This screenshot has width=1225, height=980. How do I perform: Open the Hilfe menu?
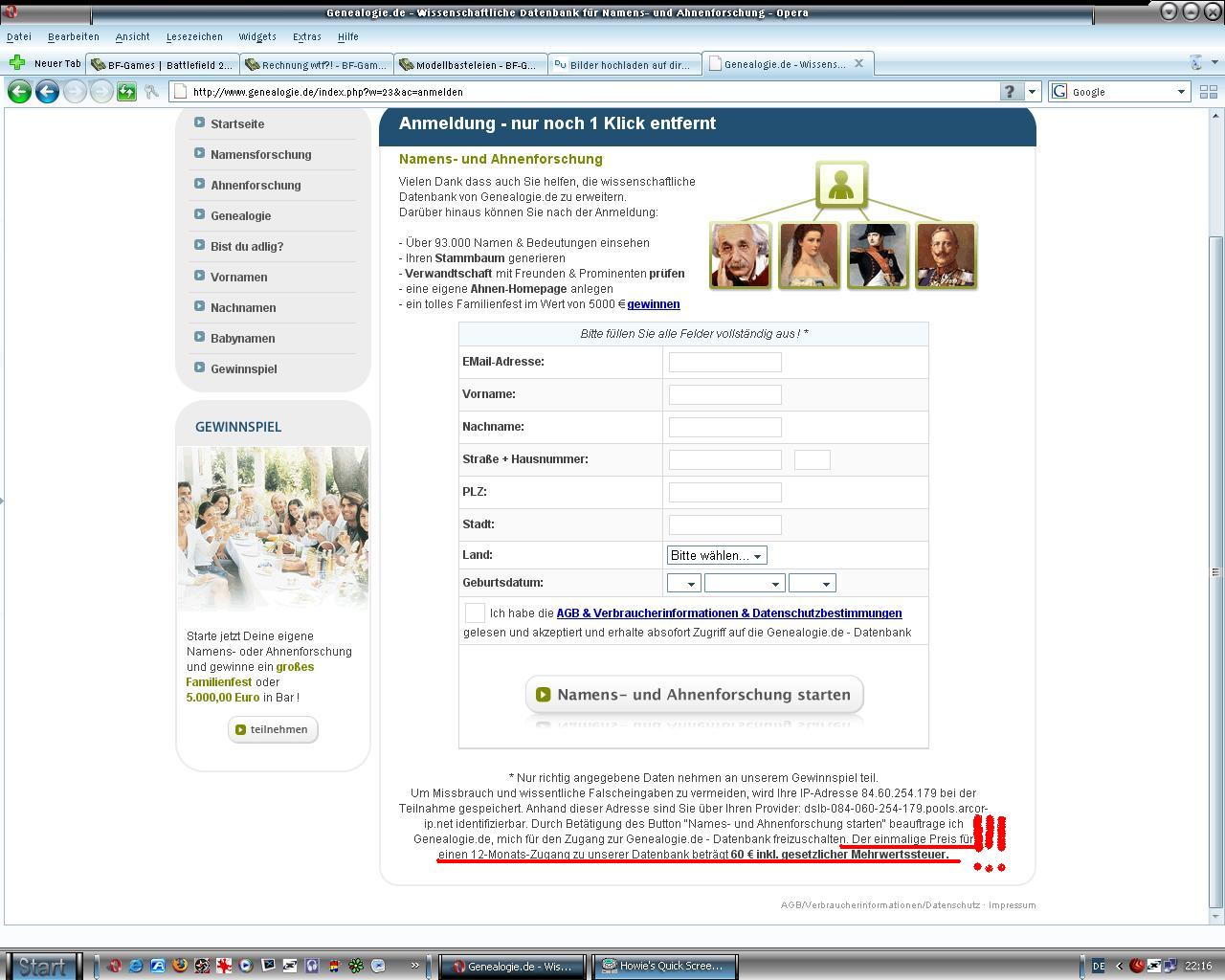(348, 36)
